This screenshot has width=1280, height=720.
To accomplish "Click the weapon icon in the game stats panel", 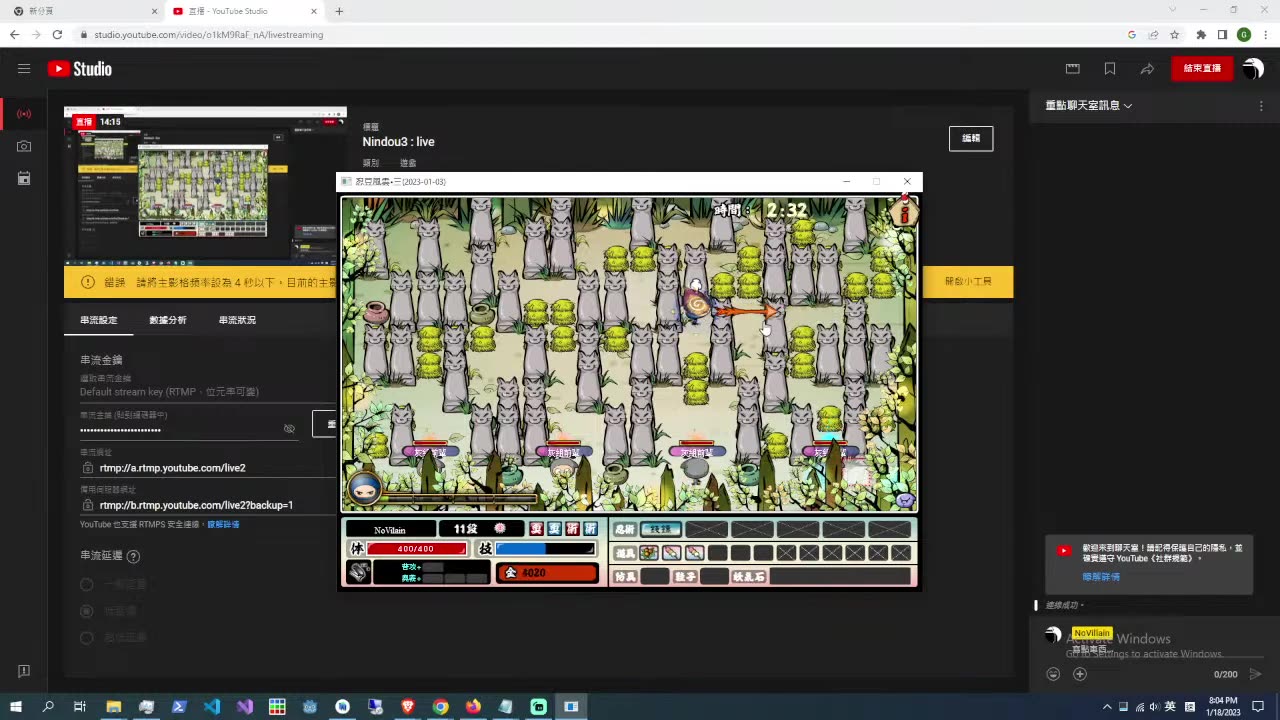I will point(359,572).
